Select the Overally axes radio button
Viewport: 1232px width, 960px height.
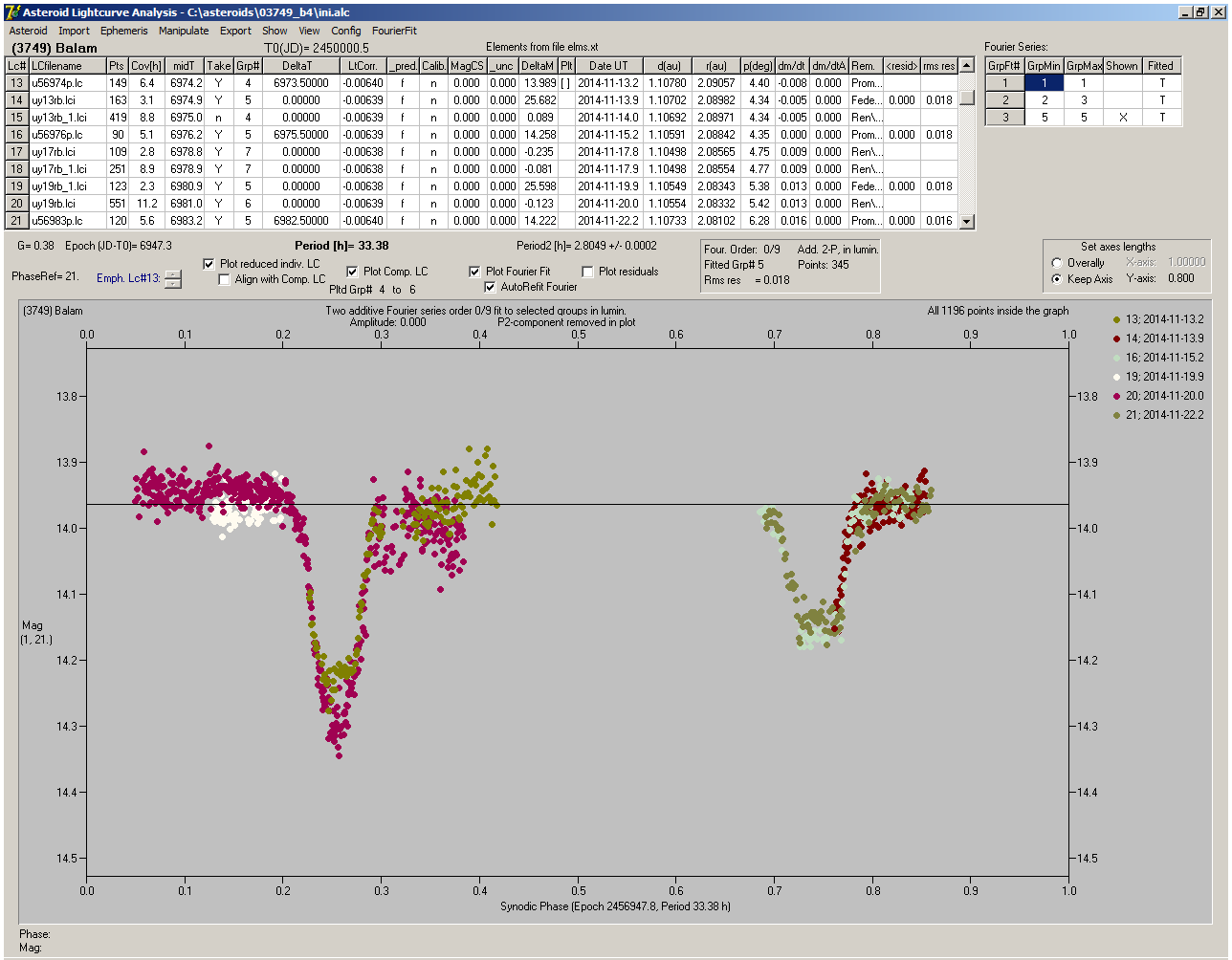point(1056,263)
